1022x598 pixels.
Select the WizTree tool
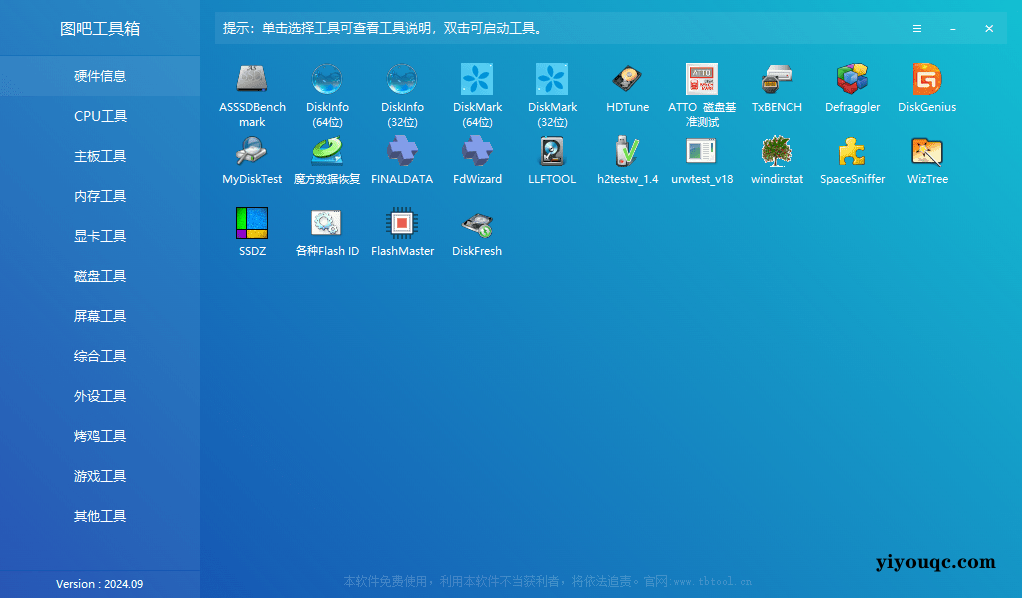point(927,160)
